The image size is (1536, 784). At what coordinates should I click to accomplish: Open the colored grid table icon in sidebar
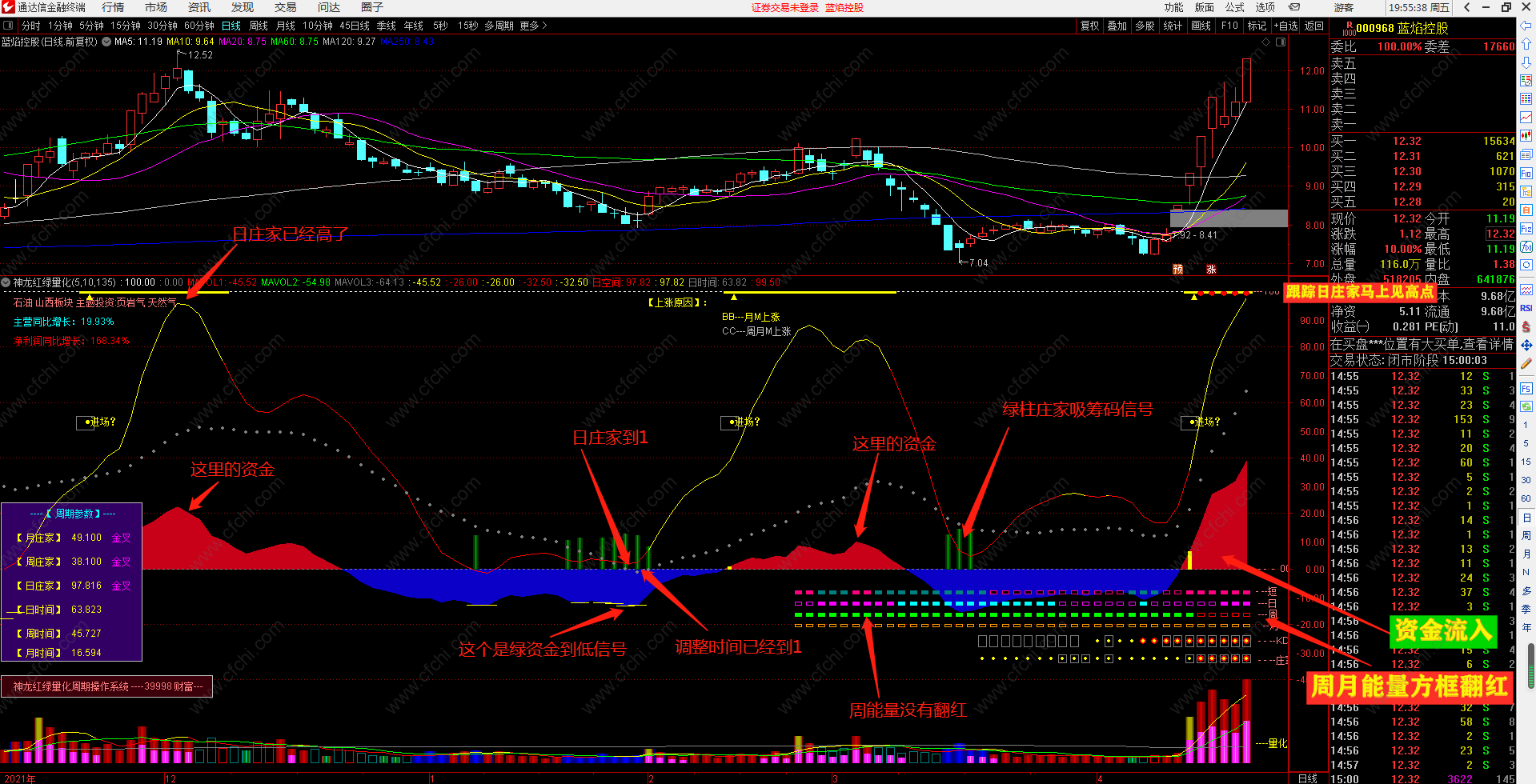(x=1526, y=99)
